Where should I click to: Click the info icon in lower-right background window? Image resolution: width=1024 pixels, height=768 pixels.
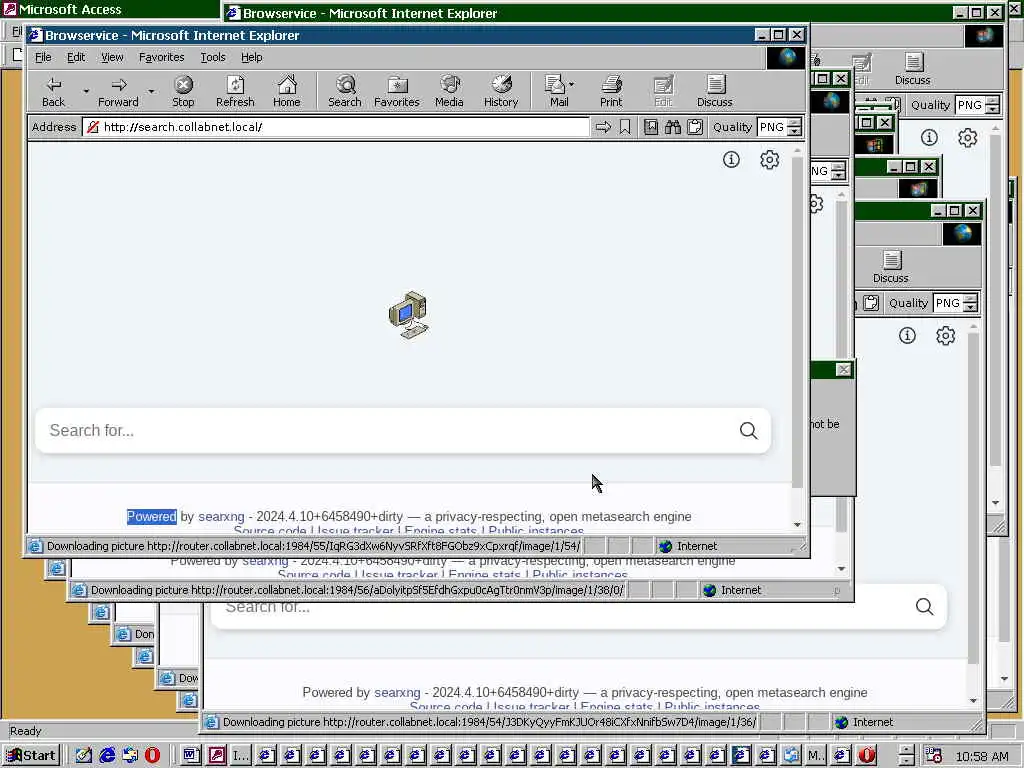(x=907, y=336)
